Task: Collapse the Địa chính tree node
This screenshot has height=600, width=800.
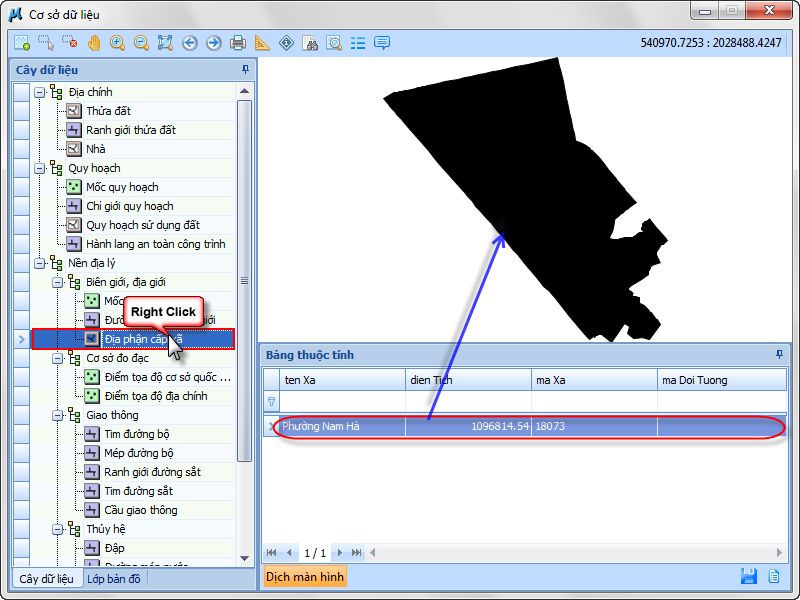Action: coord(40,92)
